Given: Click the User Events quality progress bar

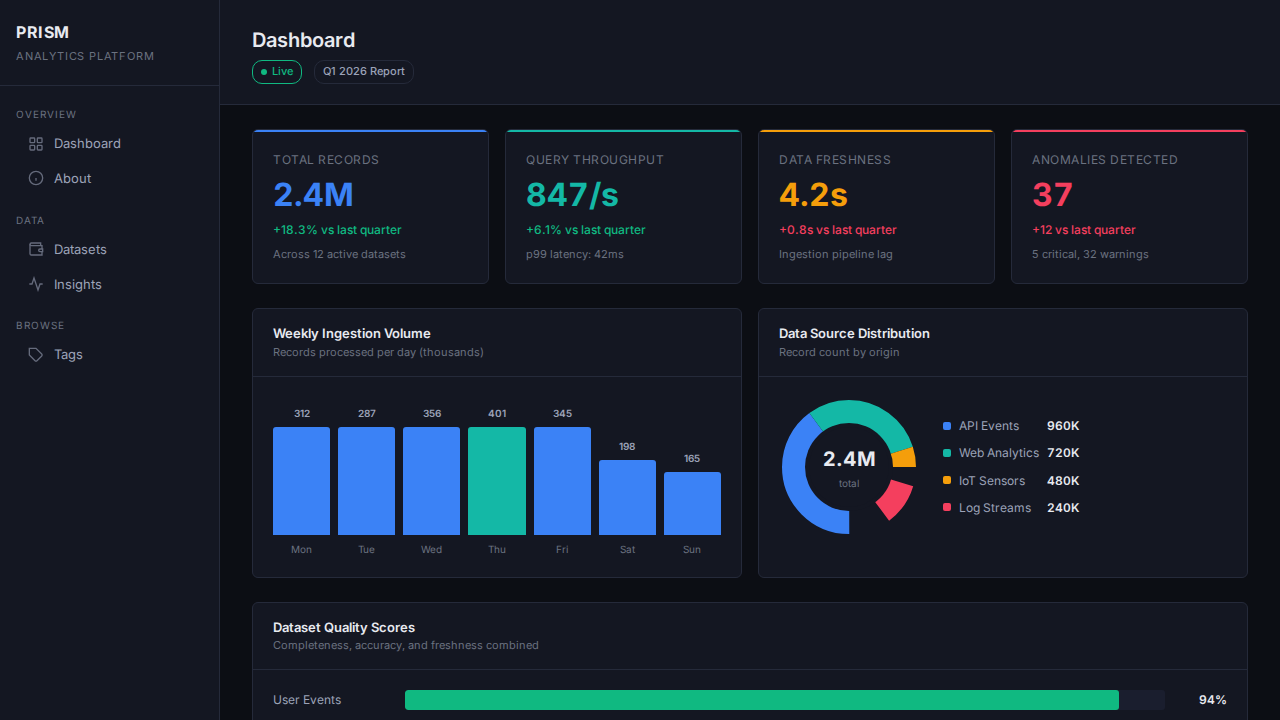Looking at the screenshot, I should click(784, 700).
